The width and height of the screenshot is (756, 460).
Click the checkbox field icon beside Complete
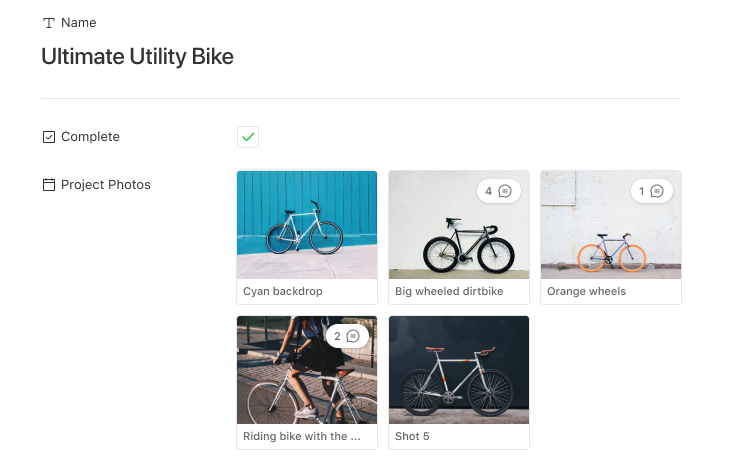49,137
